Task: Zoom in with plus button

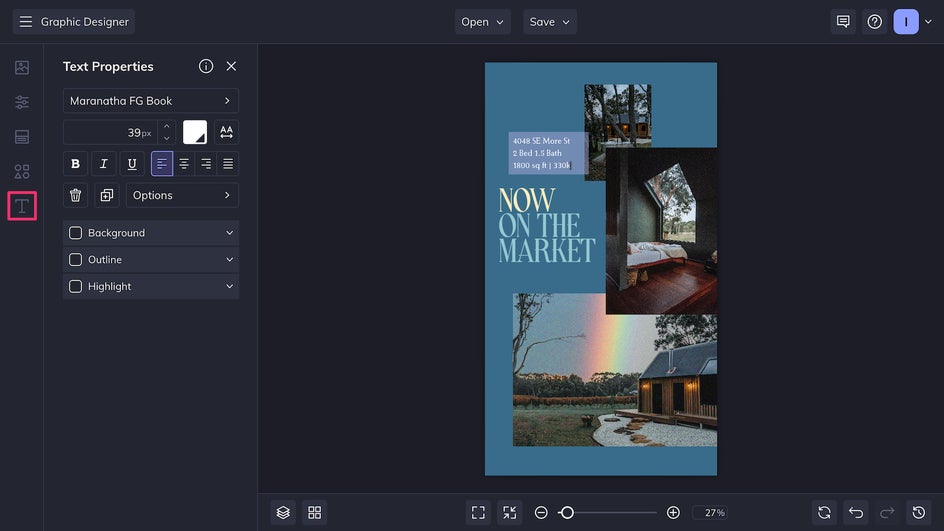Action: [673, 512]
